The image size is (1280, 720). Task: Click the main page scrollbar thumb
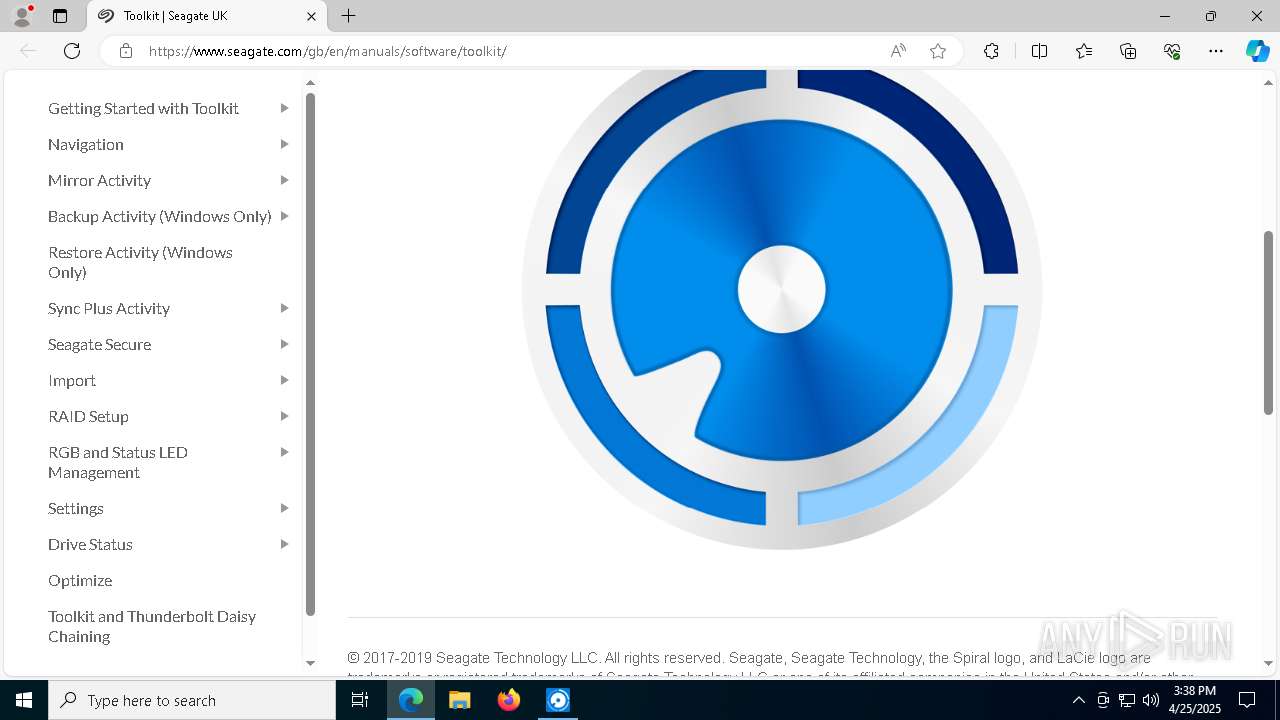click(1268, 322)
